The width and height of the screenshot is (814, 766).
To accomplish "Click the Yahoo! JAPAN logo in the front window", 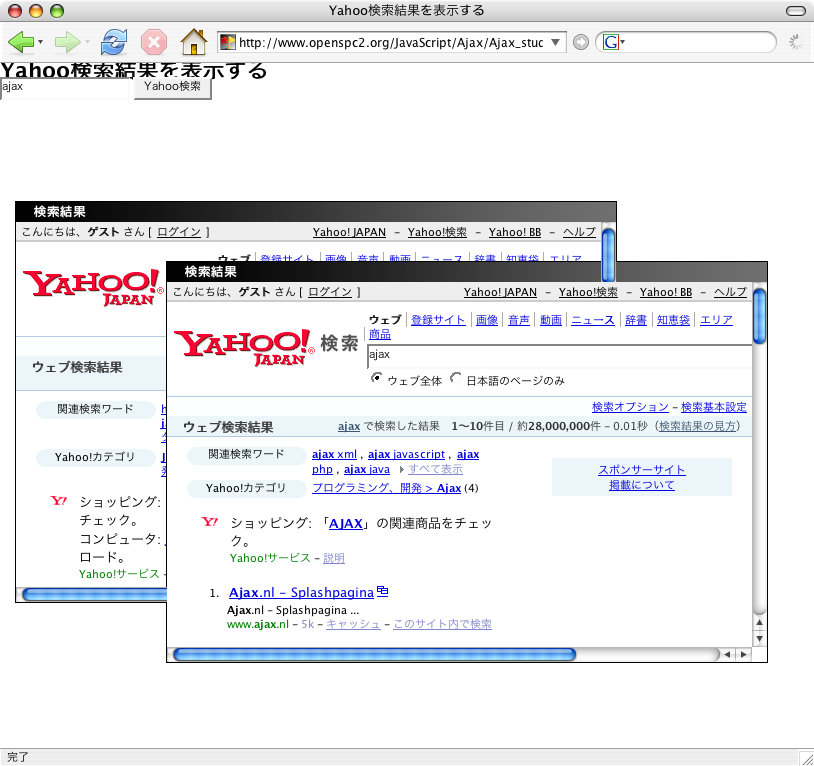I will coord(245,347).
